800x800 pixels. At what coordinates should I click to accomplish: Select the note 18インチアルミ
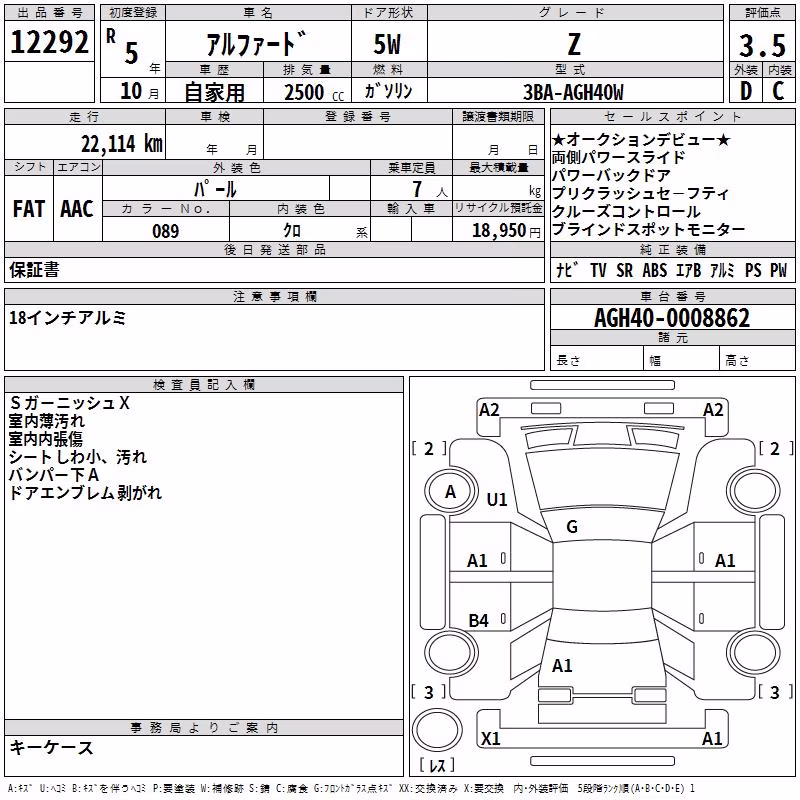click(x=67, y=317)
